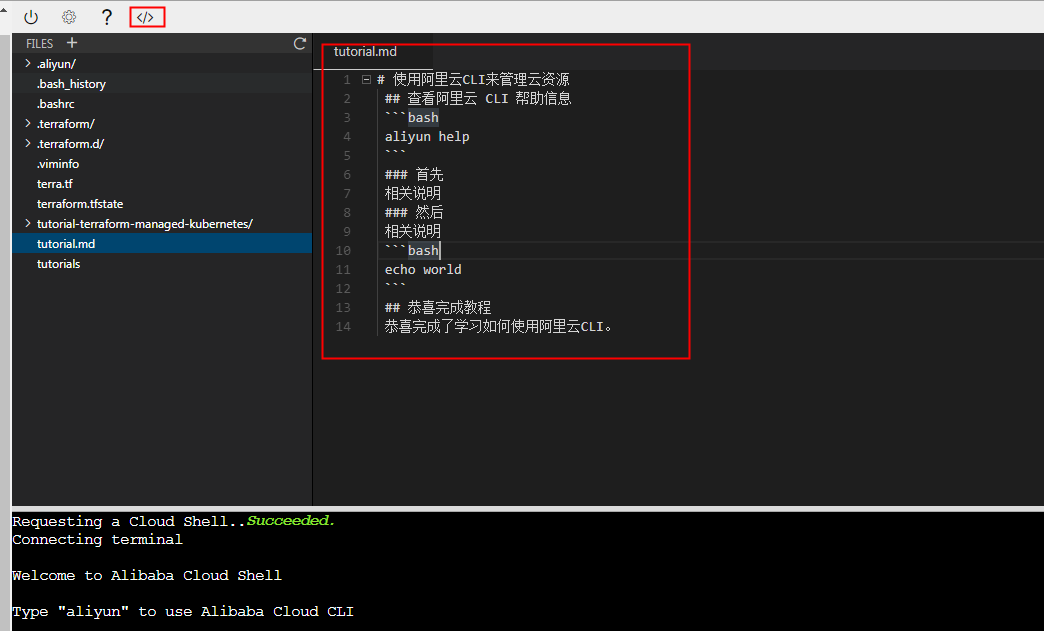This screenshot has height=631, width=1044.
Task: Expand the .terraform/ folder chevron
Action: coord(27,123)
